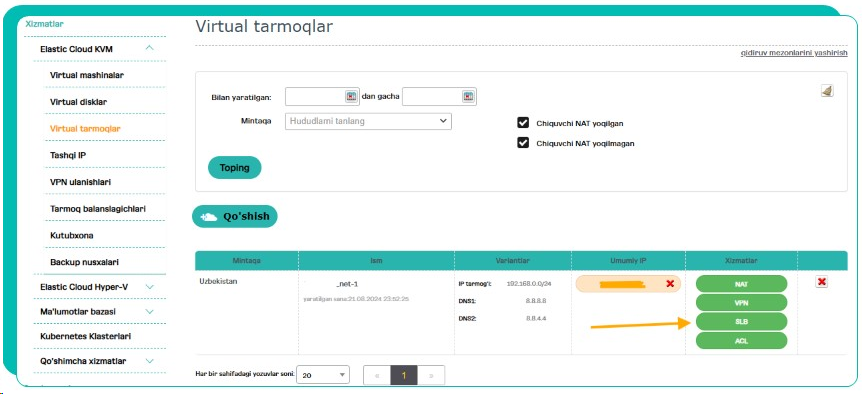This screenshot has height=394, width=862.
Task: Click the Xizmatlar sidebar heading
Action: coord(45,24)
